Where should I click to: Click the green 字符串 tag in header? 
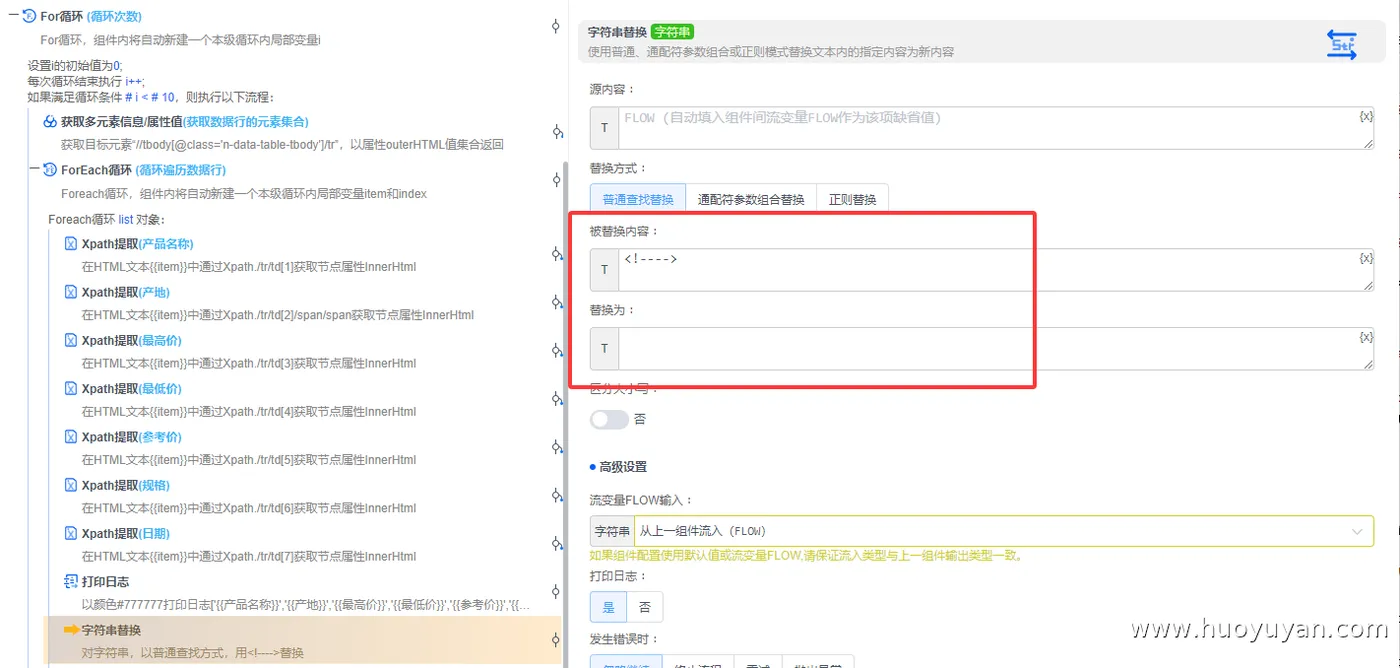pyautogui.click(x=672, y=32)
